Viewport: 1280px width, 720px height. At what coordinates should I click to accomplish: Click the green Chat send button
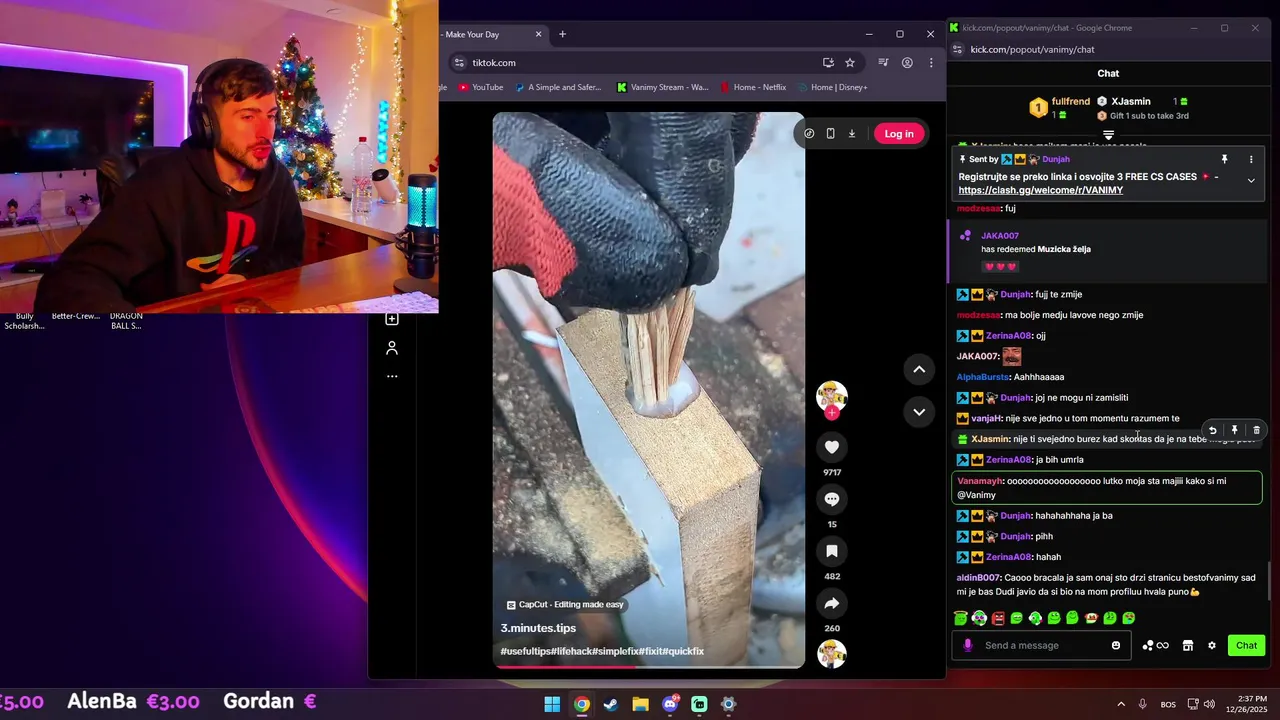coord(1246,645)
